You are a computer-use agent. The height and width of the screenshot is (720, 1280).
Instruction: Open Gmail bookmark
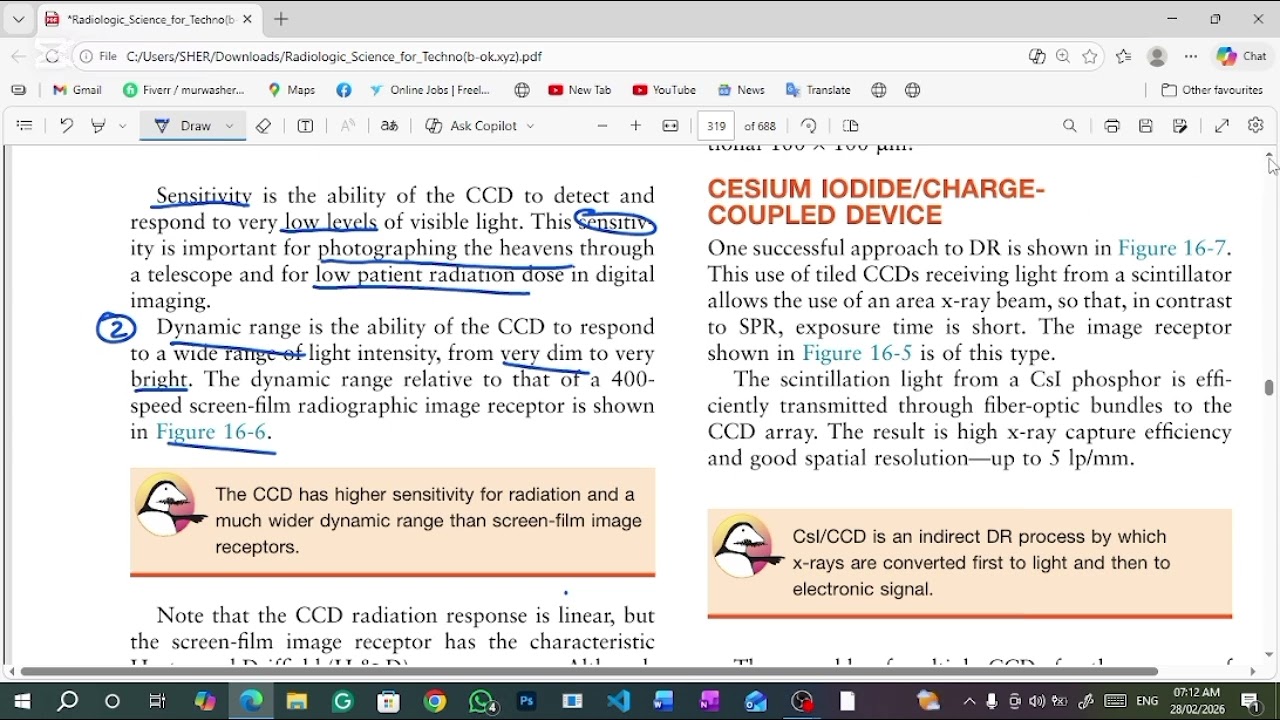[77, 90]
